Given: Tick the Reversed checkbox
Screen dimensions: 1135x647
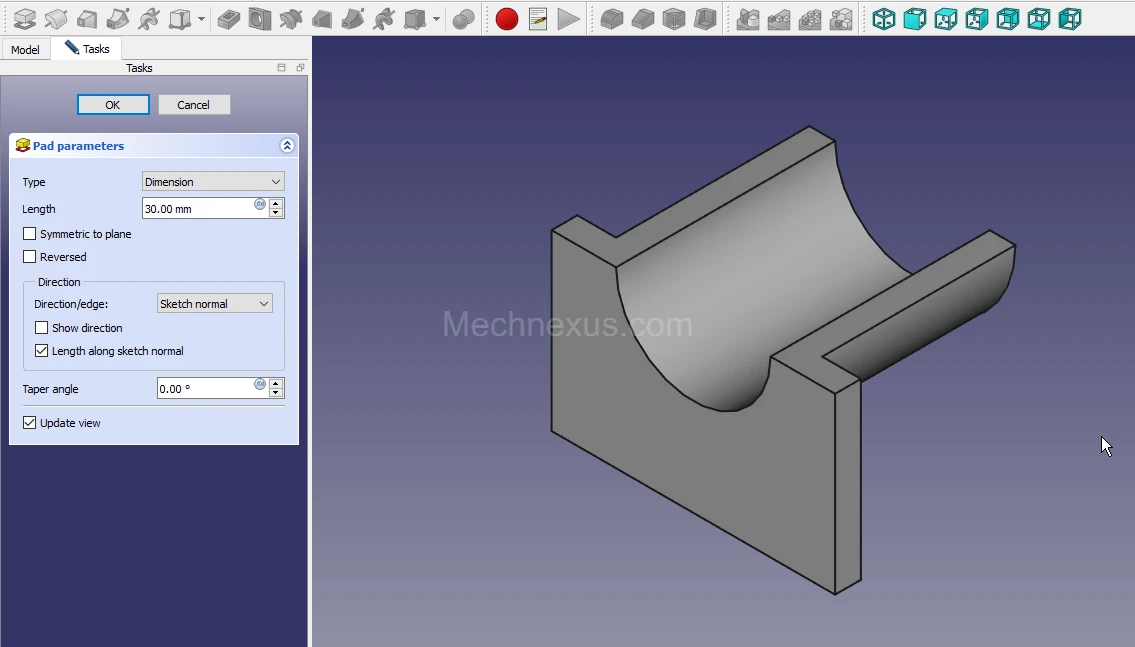Looking at the screenshot, I should pyautogui.click(x=30, y=257).
